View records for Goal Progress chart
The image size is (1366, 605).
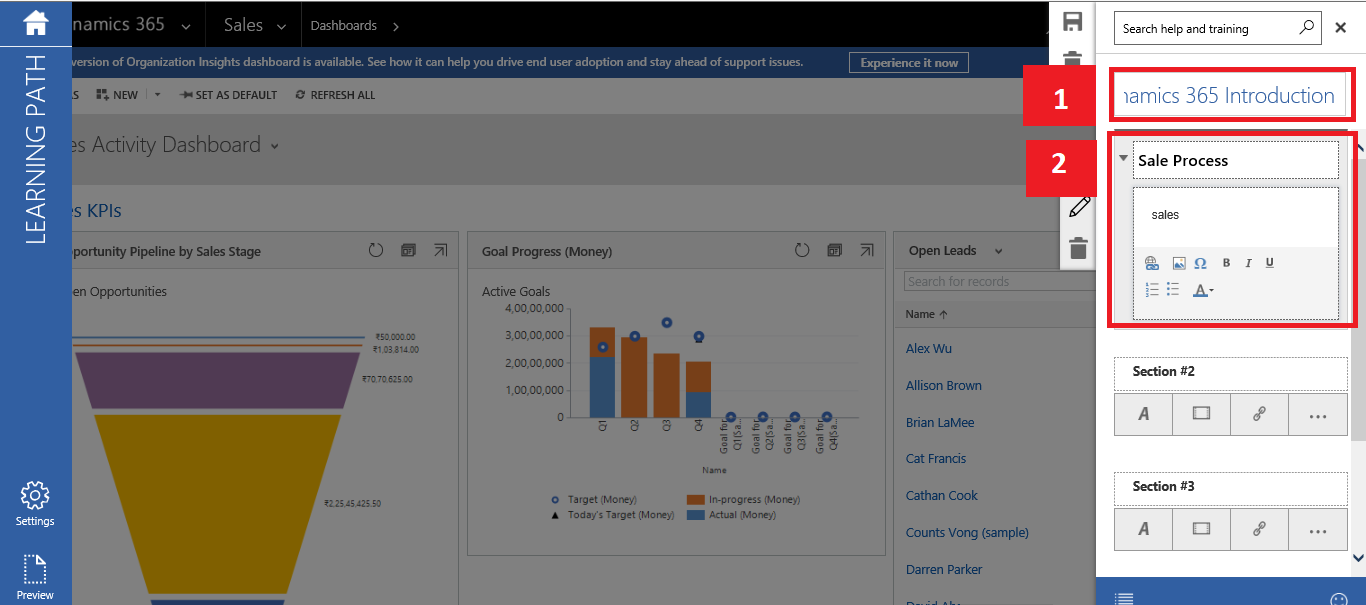click(x=834, y=251)
